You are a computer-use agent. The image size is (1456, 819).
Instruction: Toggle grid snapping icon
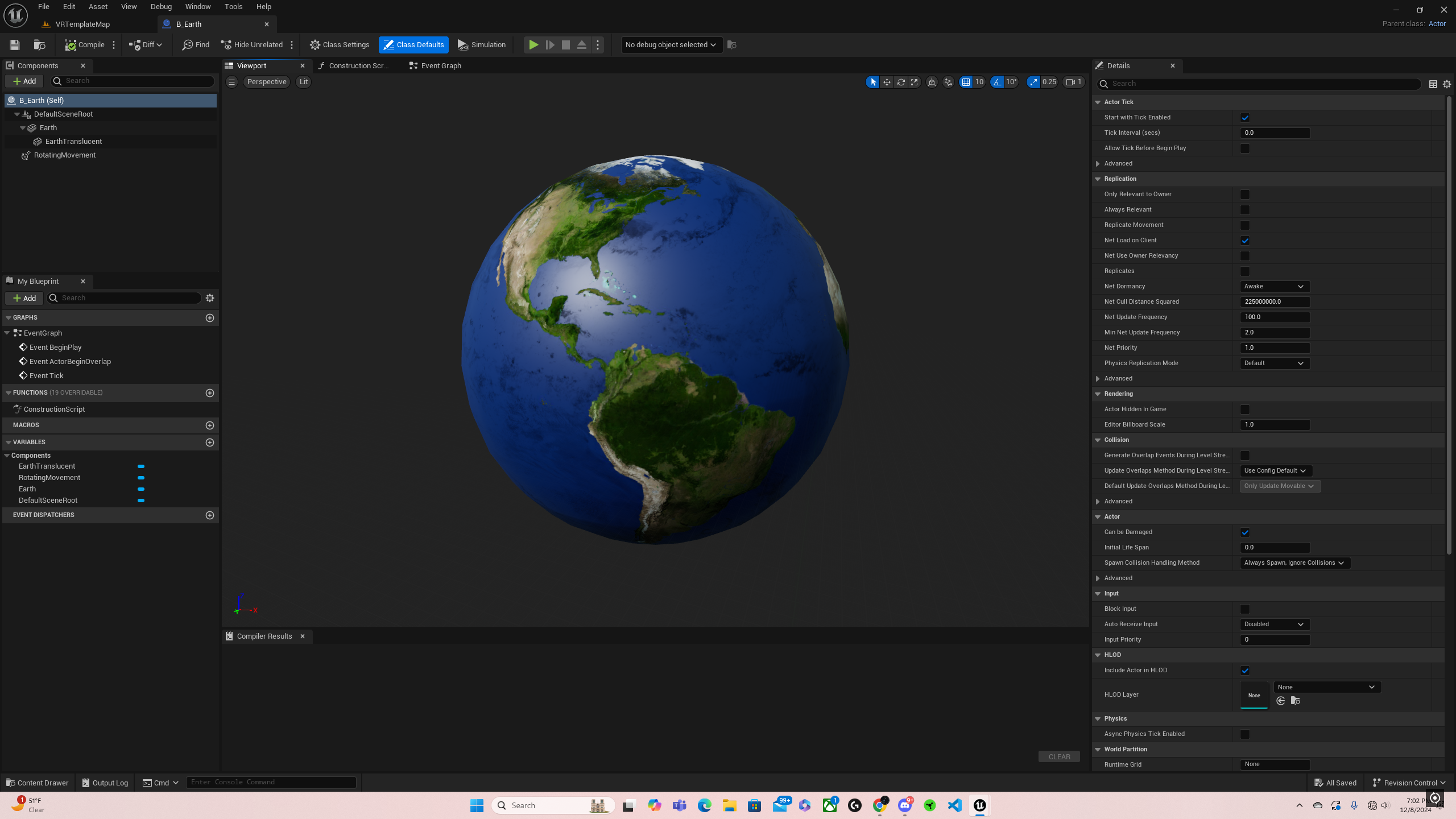click(966, 82)
